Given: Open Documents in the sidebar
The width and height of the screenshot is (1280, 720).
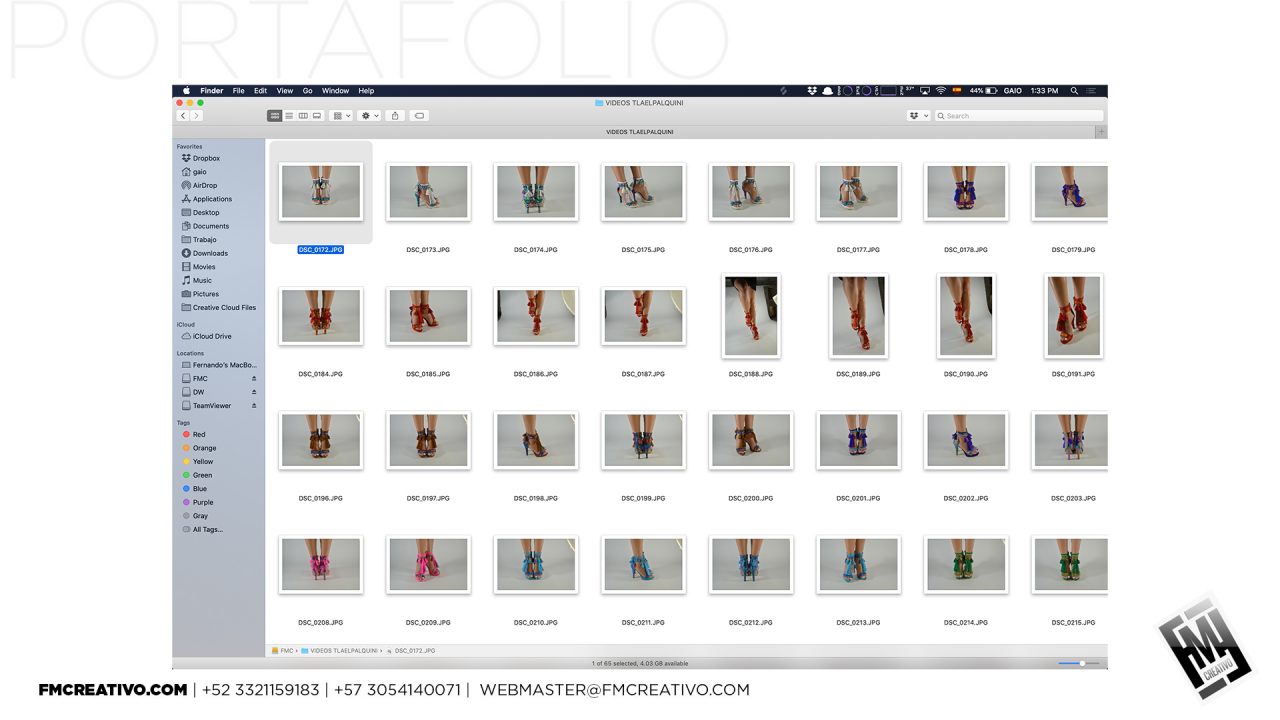Looking at the screenshot, I should tap(206, 226).
